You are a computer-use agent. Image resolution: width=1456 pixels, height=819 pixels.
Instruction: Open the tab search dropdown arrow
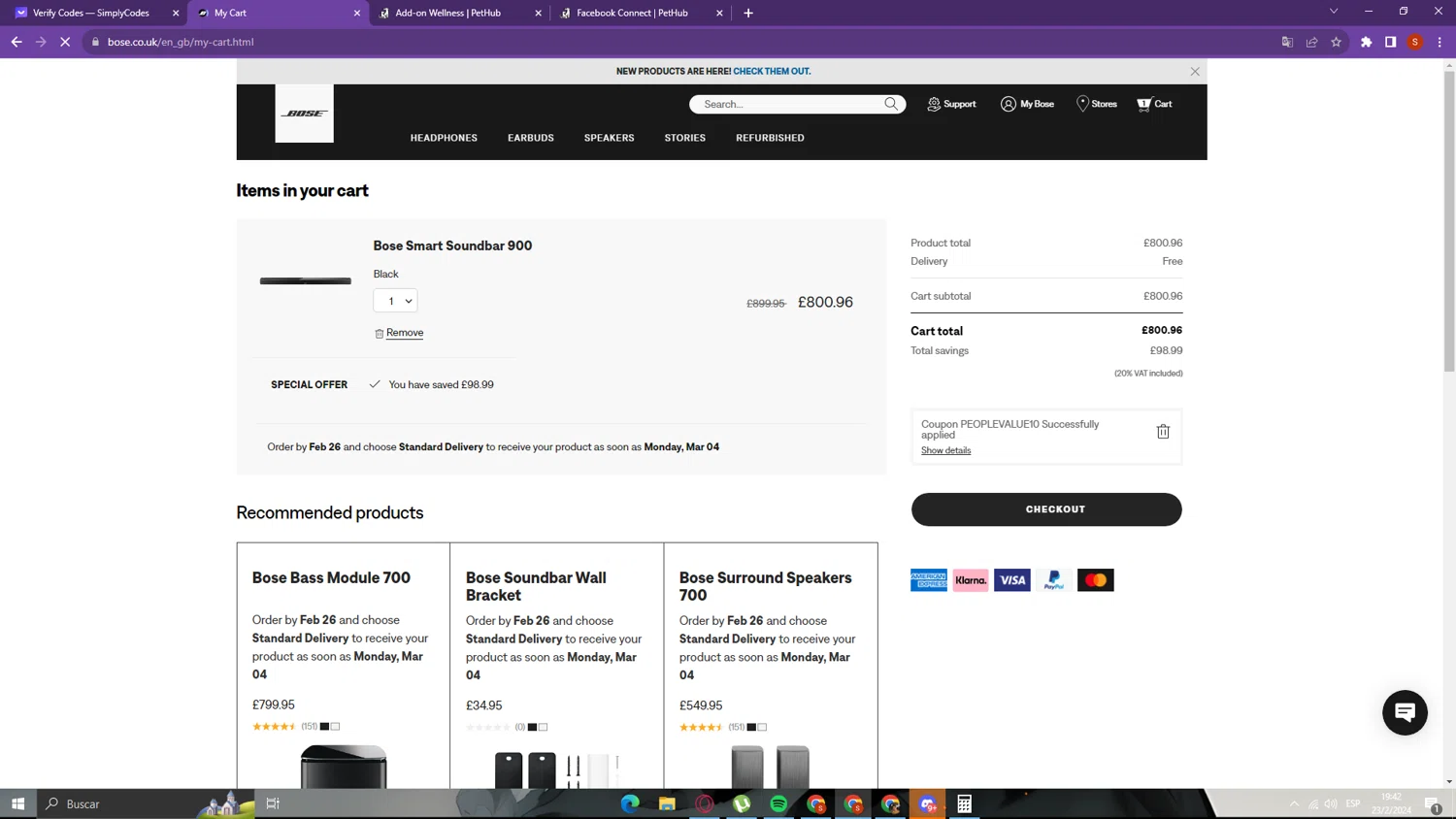coord(1334,12)
